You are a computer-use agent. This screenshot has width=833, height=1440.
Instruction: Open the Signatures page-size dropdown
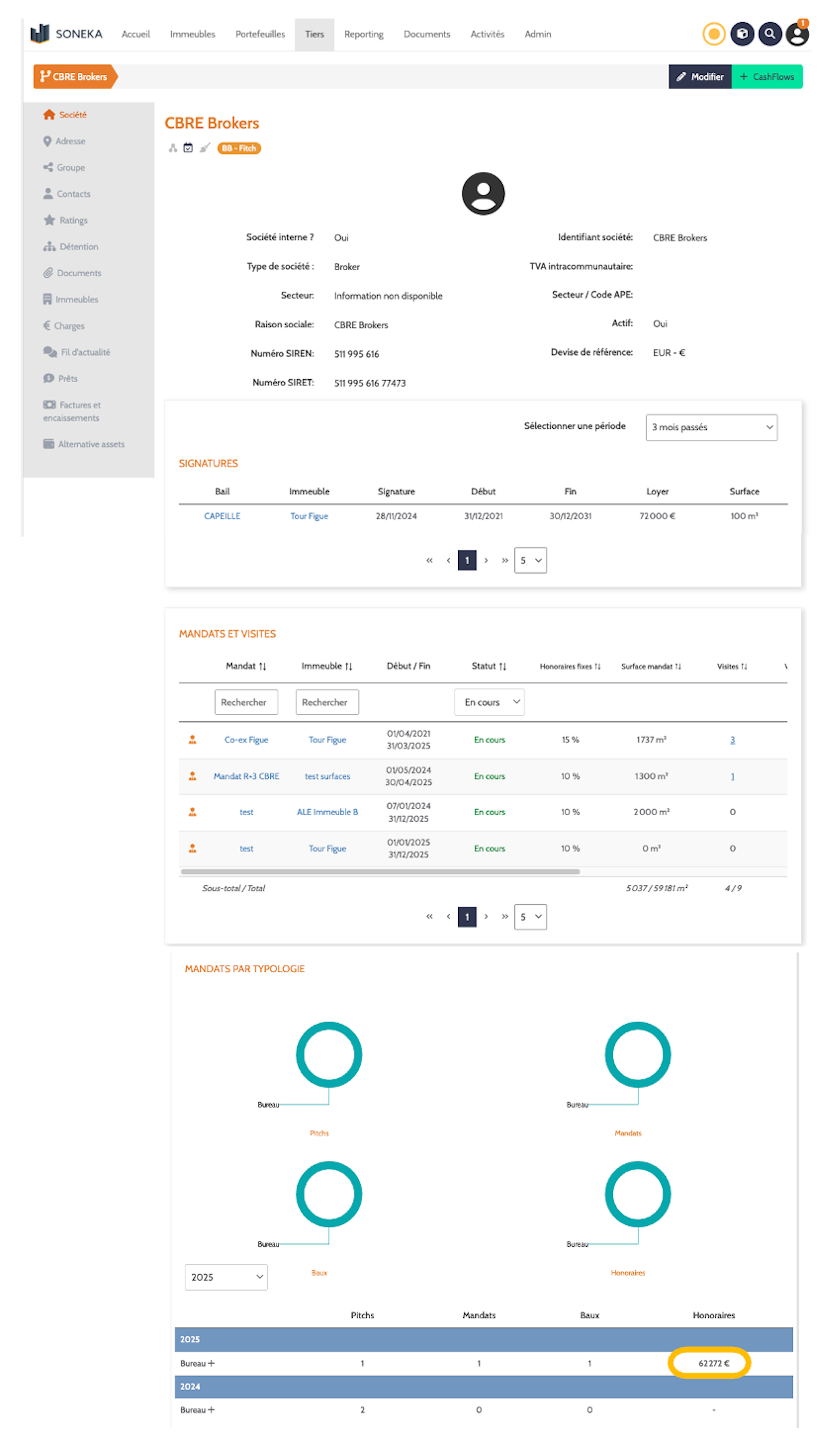(x=530, y=561)
